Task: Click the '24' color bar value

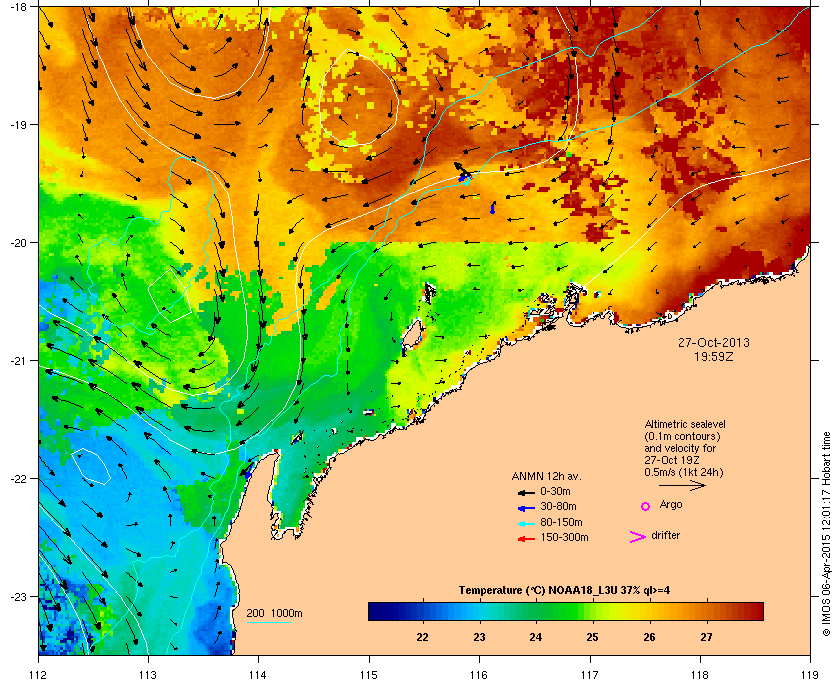Action: [536, 637]
